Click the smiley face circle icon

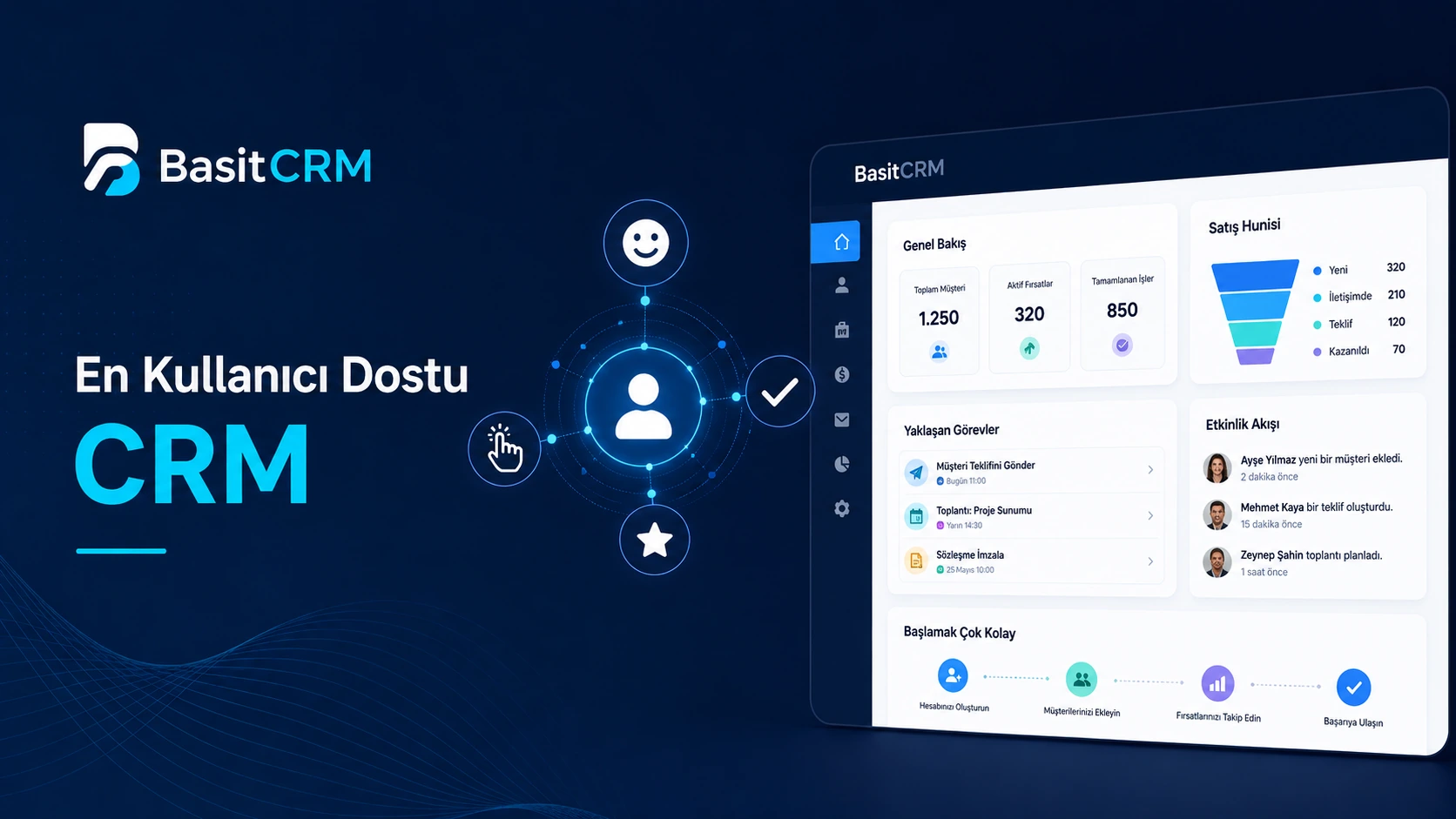pos(645,242)
